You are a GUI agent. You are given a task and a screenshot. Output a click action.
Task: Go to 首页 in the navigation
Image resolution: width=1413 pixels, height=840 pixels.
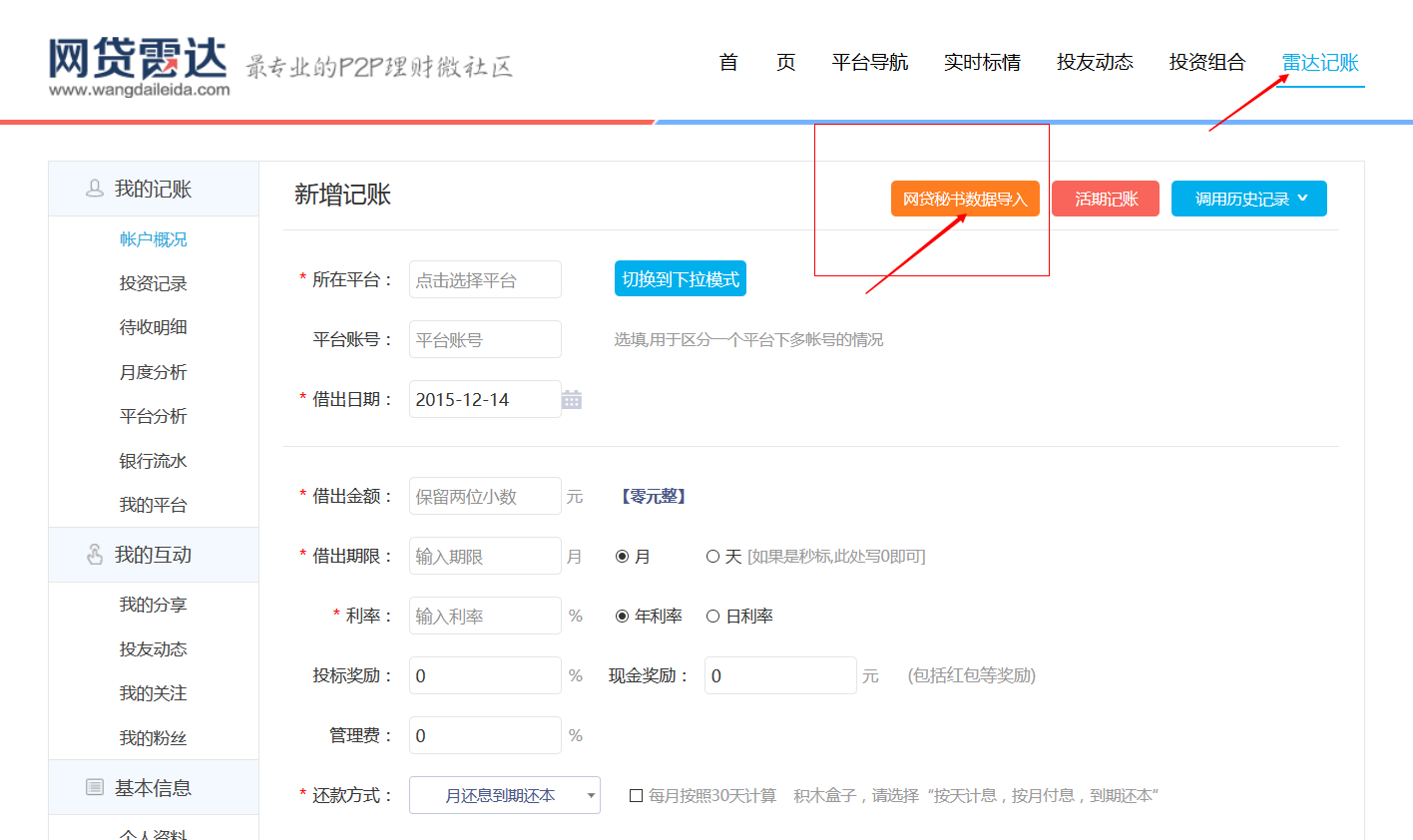(757, 62)
